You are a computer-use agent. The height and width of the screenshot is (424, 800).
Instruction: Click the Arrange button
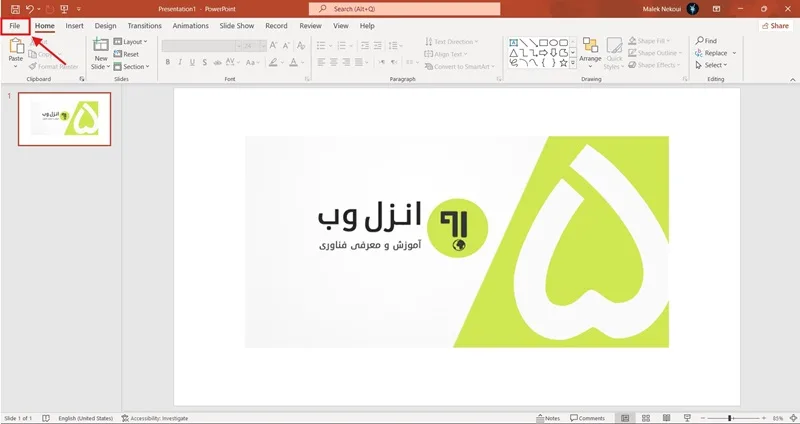tap(590, 53)
